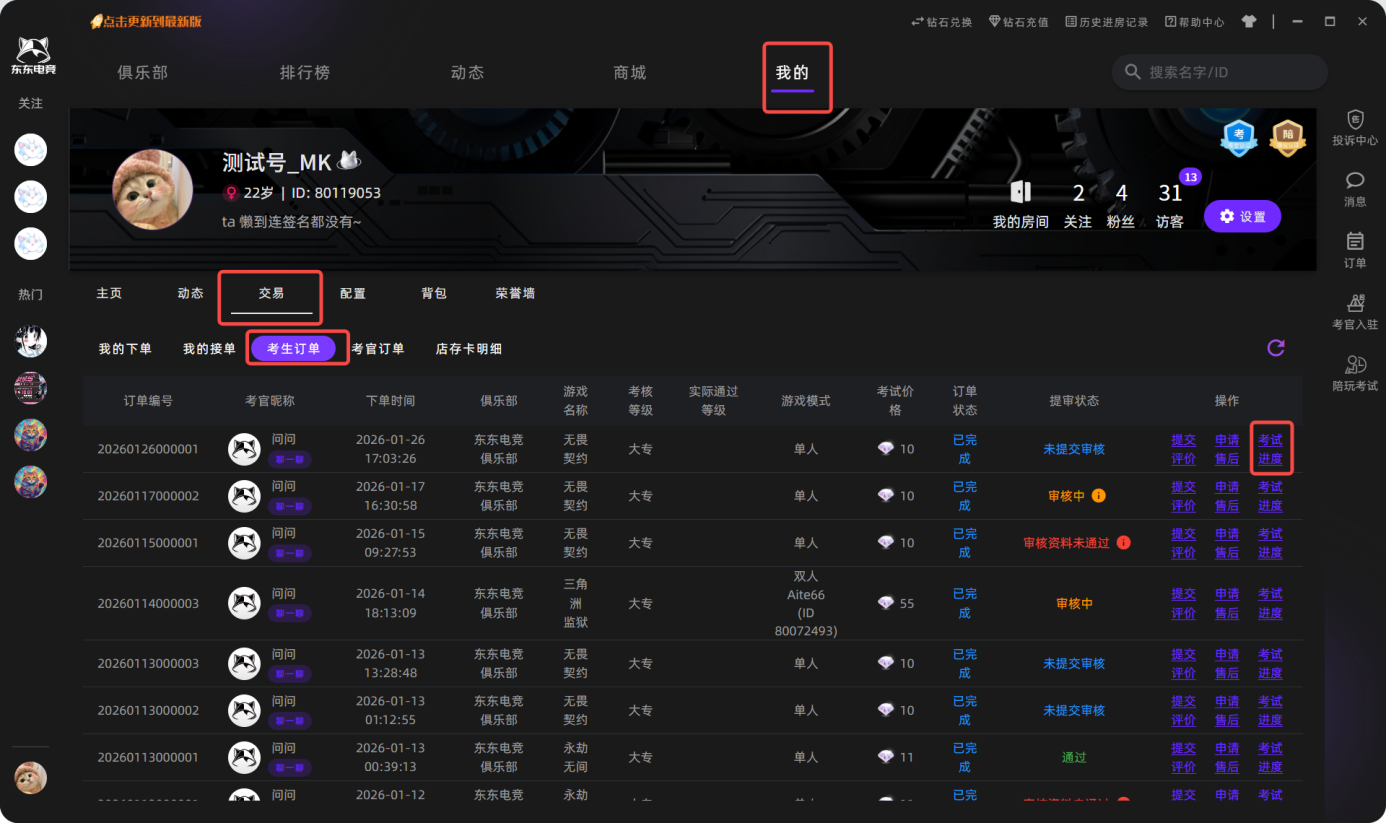Viewport: 1386px width, 823px height.
Task: Open 动态 in the top navigation
Action: point(467,73)
